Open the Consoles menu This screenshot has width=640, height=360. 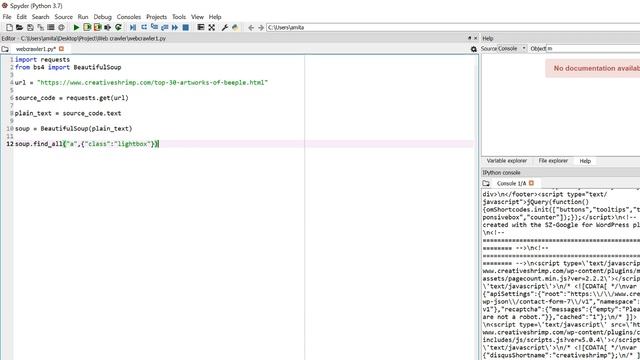(x=129, y=17)
